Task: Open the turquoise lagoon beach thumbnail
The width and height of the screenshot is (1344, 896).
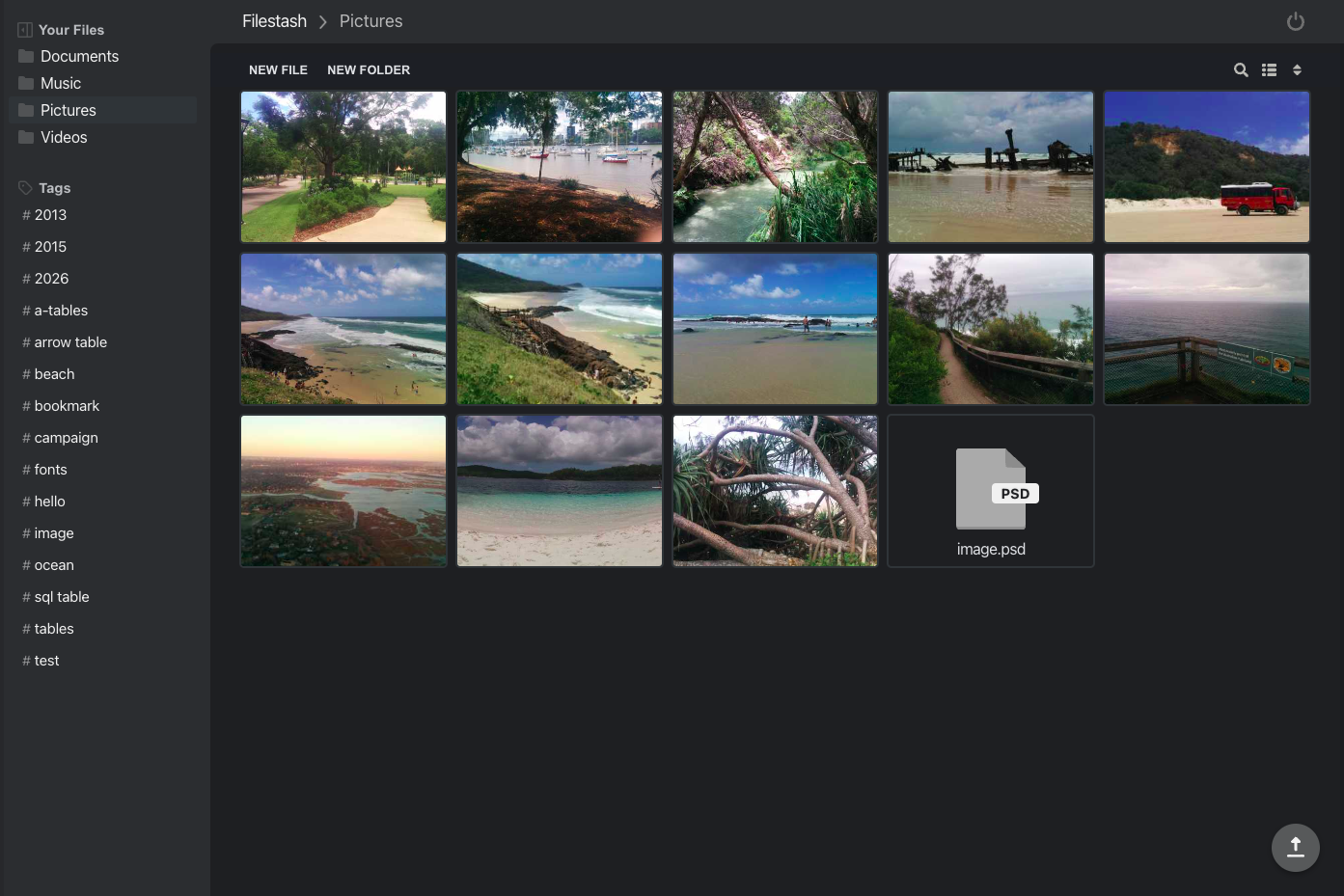Action: pyautogui.click(x=560, y=491)
